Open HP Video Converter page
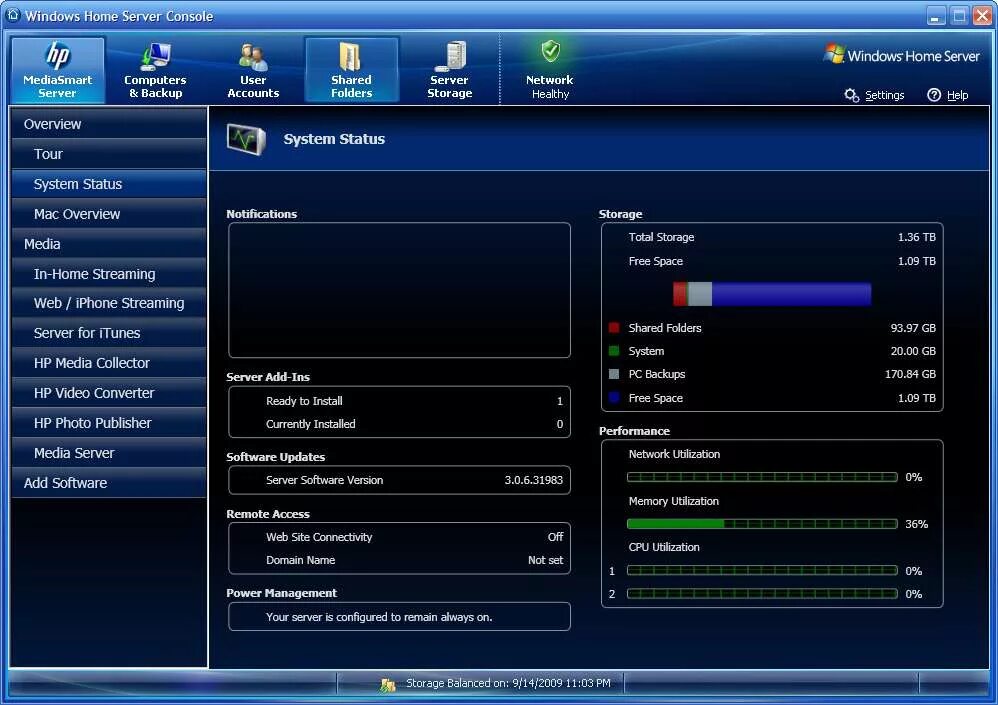Image resolution: width=998 pixels, height=705 pixels. click(x=109, y=393)
